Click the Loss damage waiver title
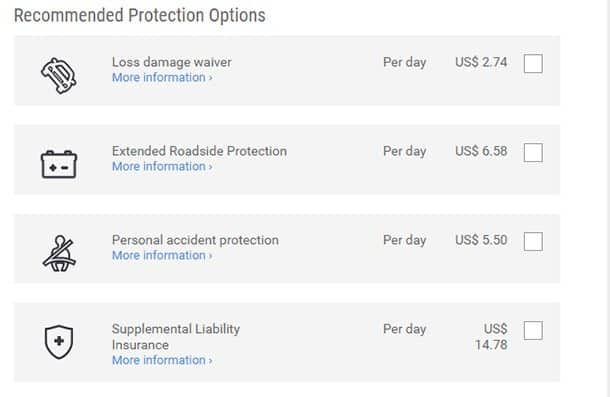Viewport: 610px width, 397px height. (x=172, y=62)
